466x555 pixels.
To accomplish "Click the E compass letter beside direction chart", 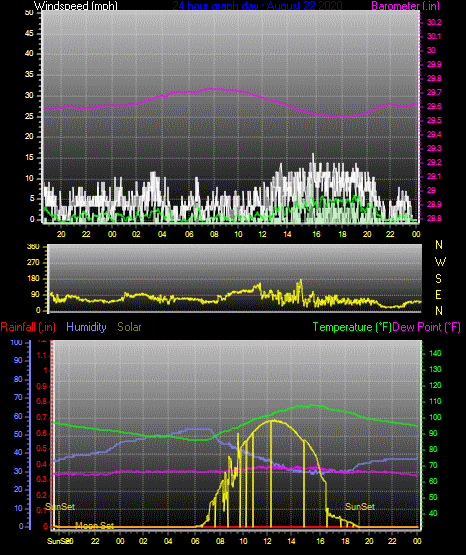I will (x=438, y=294).
